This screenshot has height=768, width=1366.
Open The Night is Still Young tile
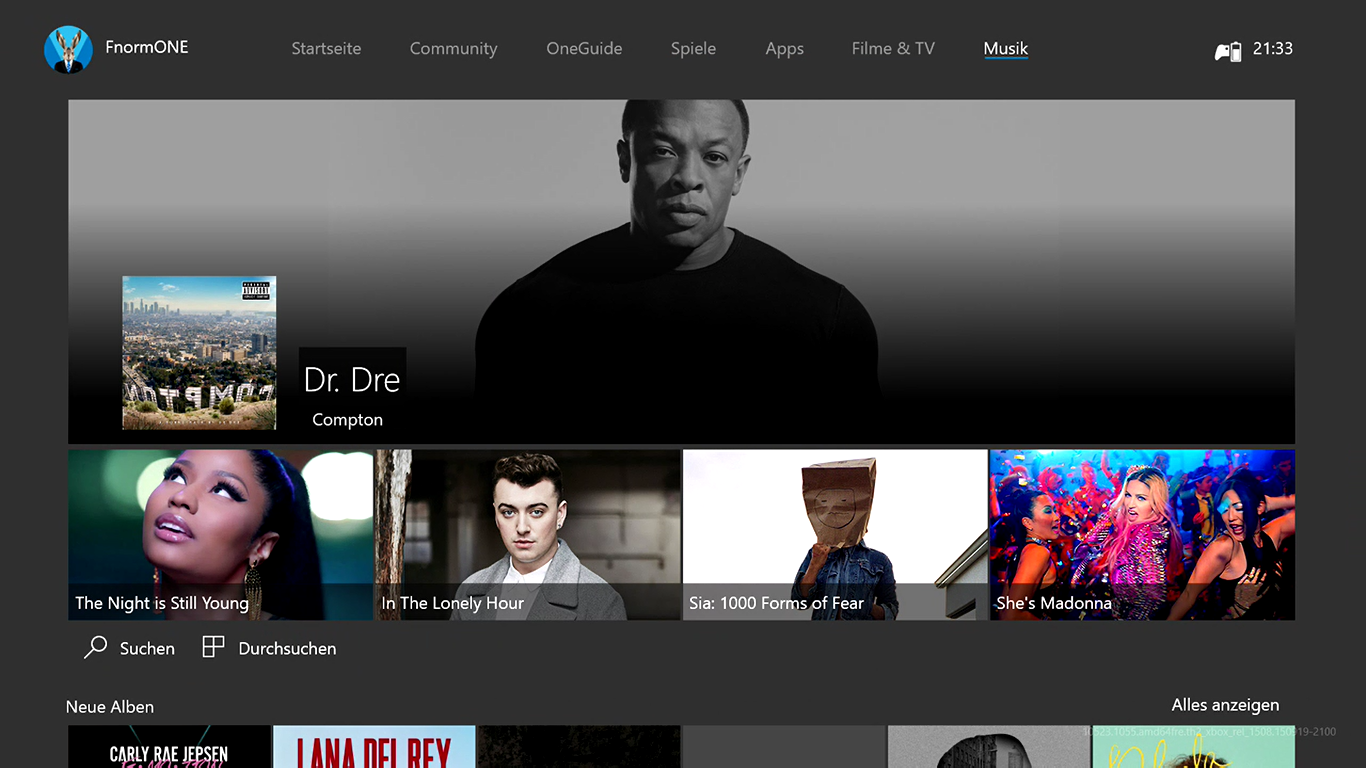220,535
